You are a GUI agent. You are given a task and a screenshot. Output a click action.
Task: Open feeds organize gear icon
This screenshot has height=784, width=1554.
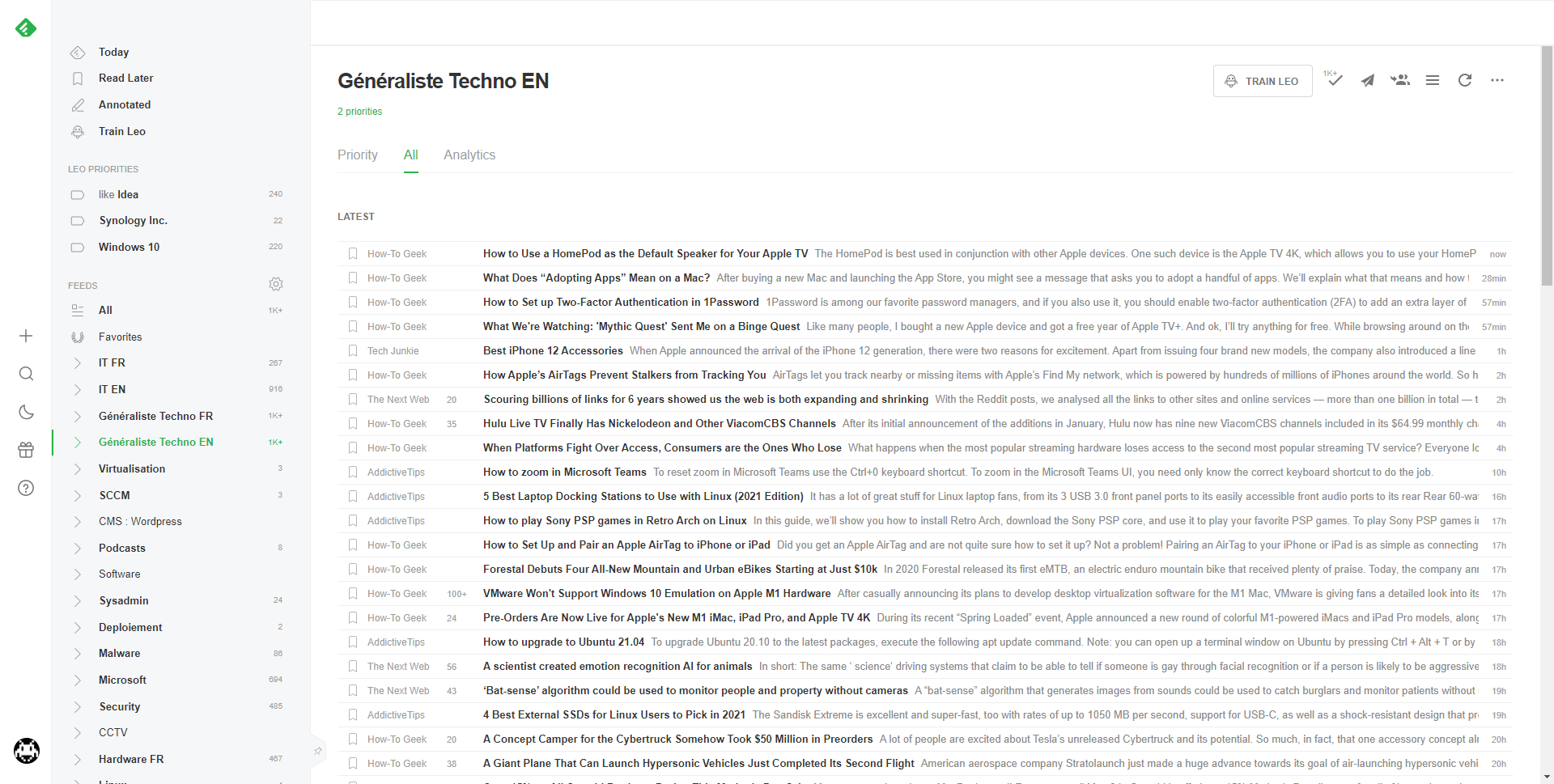tap(276, 284)
